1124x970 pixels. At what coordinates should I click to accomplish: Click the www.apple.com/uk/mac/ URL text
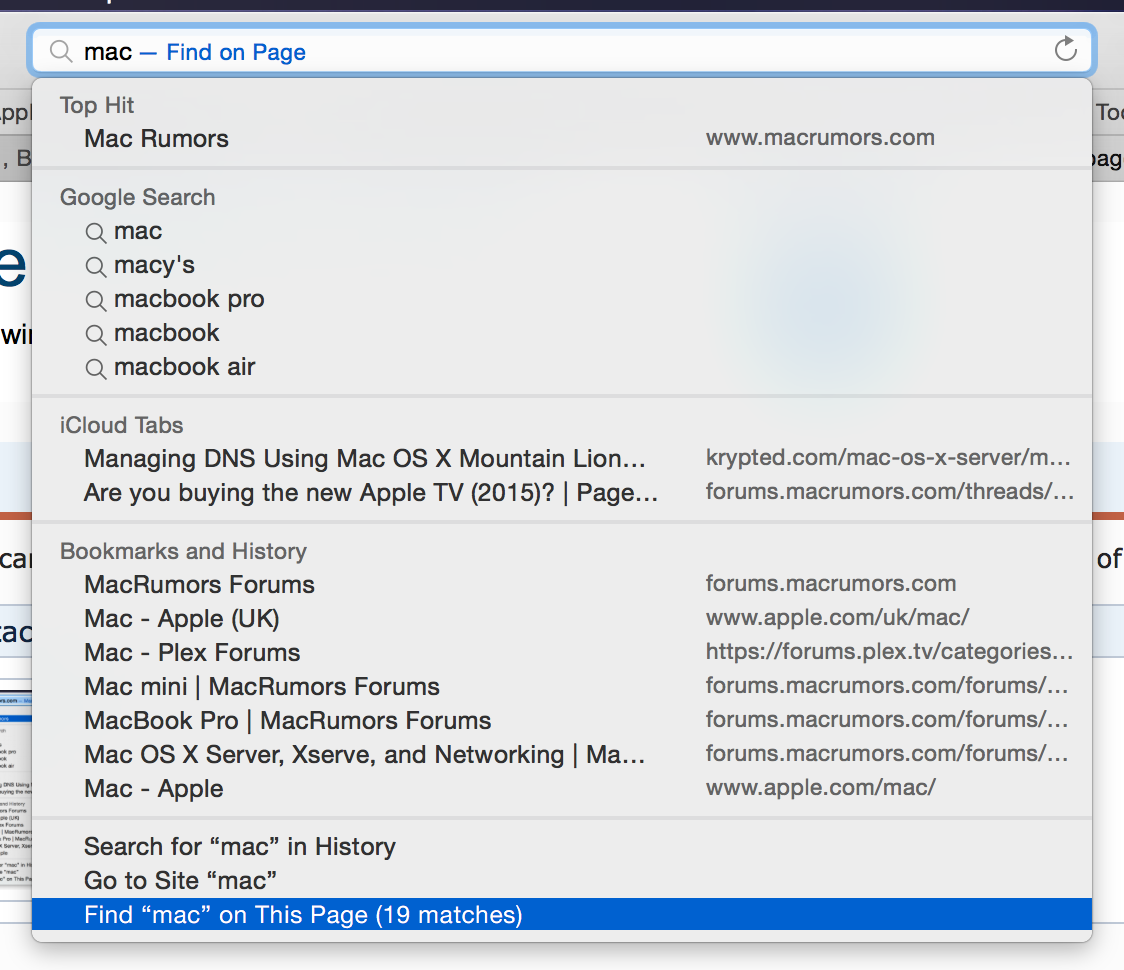[837, 617]
